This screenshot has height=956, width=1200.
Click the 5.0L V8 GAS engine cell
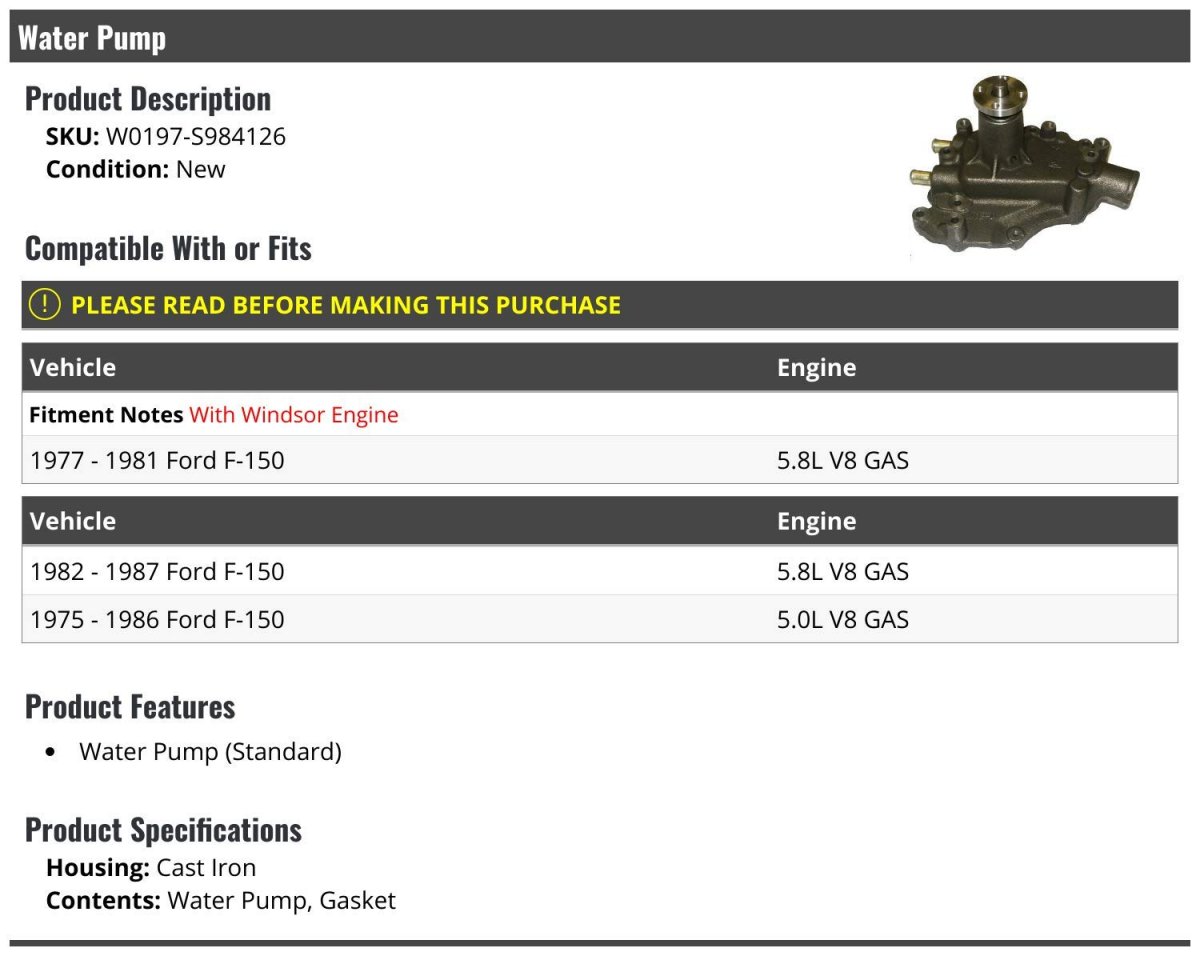click(x=843, y=619)
